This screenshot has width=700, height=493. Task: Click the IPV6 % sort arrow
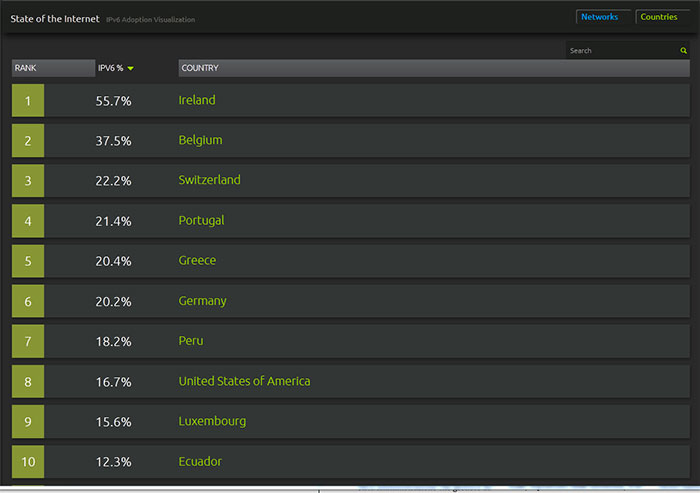coord(130,68)
